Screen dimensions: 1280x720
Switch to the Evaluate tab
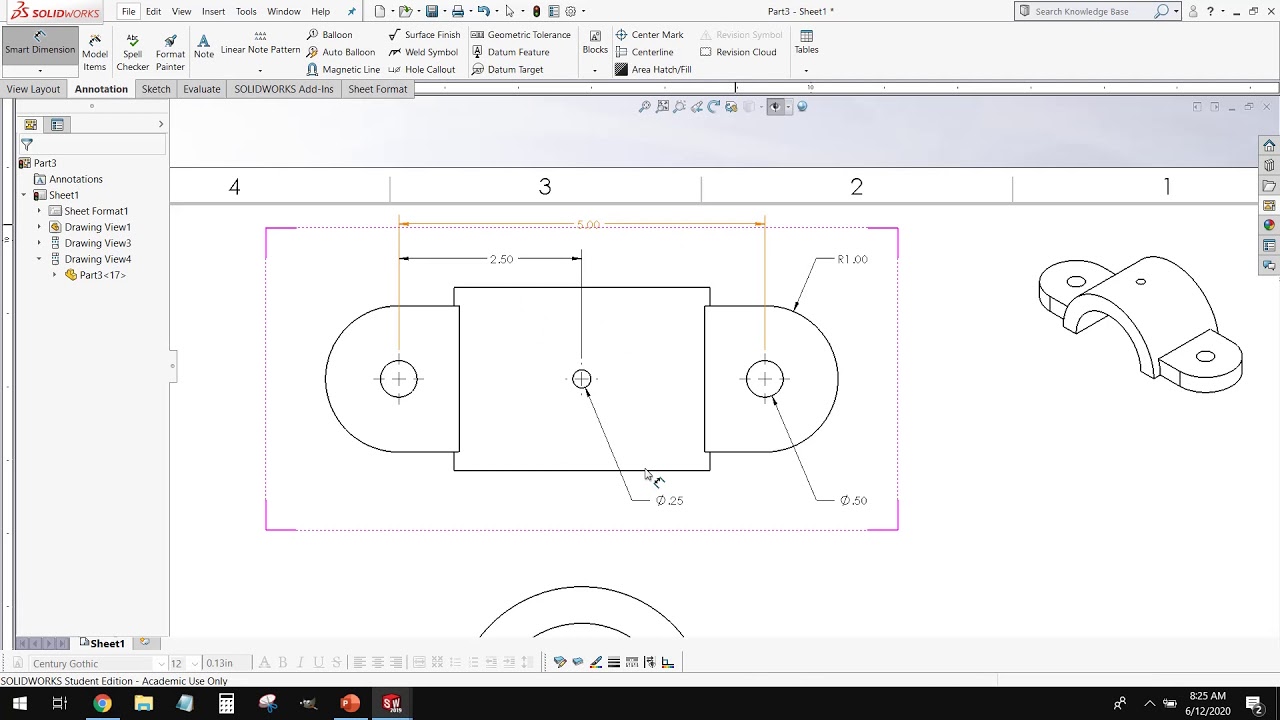pyautogui.click(x=201, y=89)
